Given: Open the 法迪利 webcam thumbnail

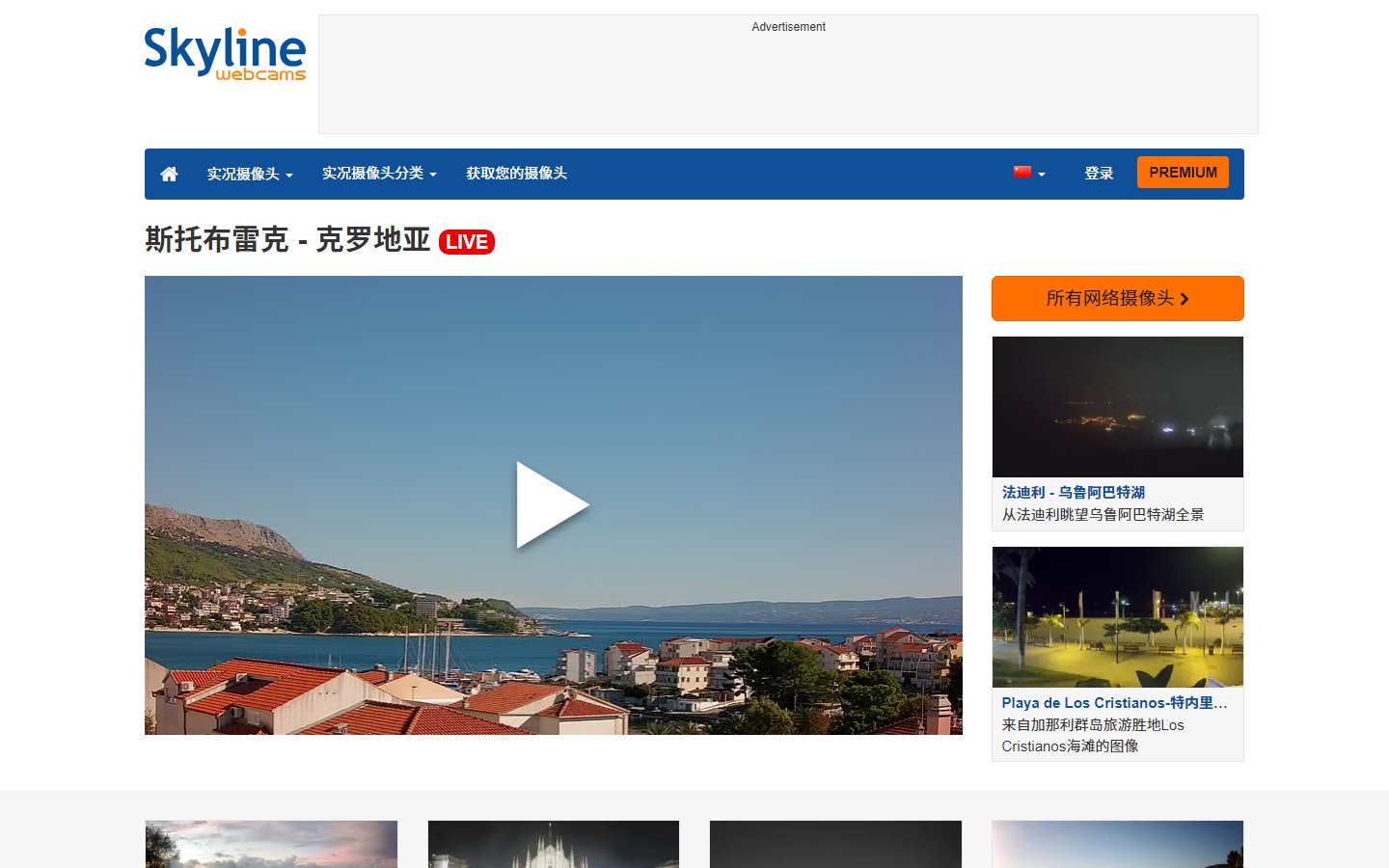Looking at the screenshot, I should tap(1117, 407).
